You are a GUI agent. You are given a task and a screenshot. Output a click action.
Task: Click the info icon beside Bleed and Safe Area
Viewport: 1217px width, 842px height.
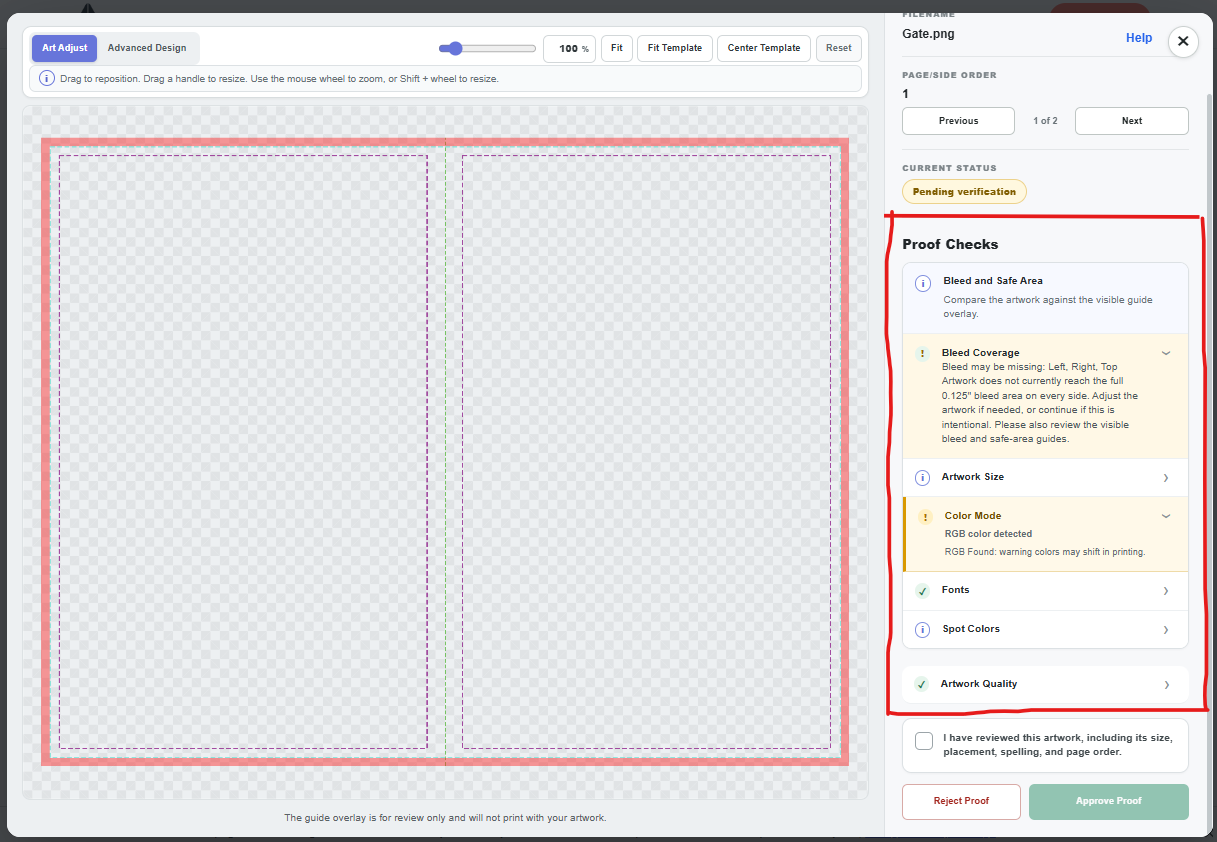pos(922,284)
